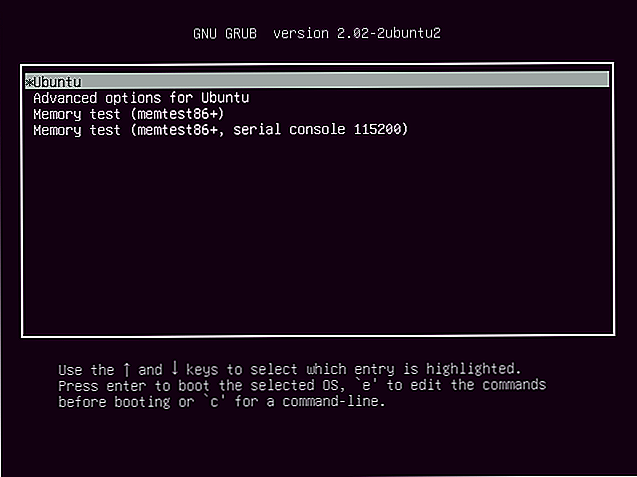
Task: Click the 'before booting' text
Action: click(114, 402)
